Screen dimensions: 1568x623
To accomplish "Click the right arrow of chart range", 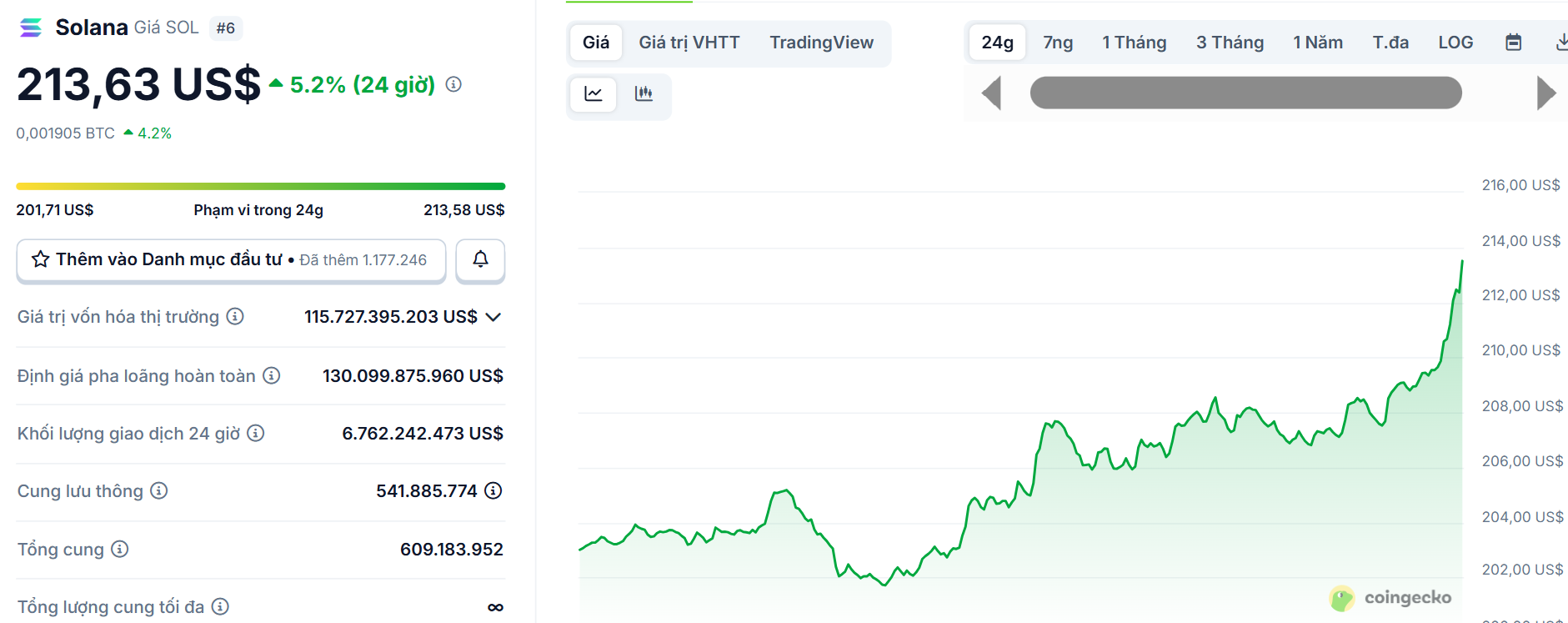I will (x=1546, y=93).
